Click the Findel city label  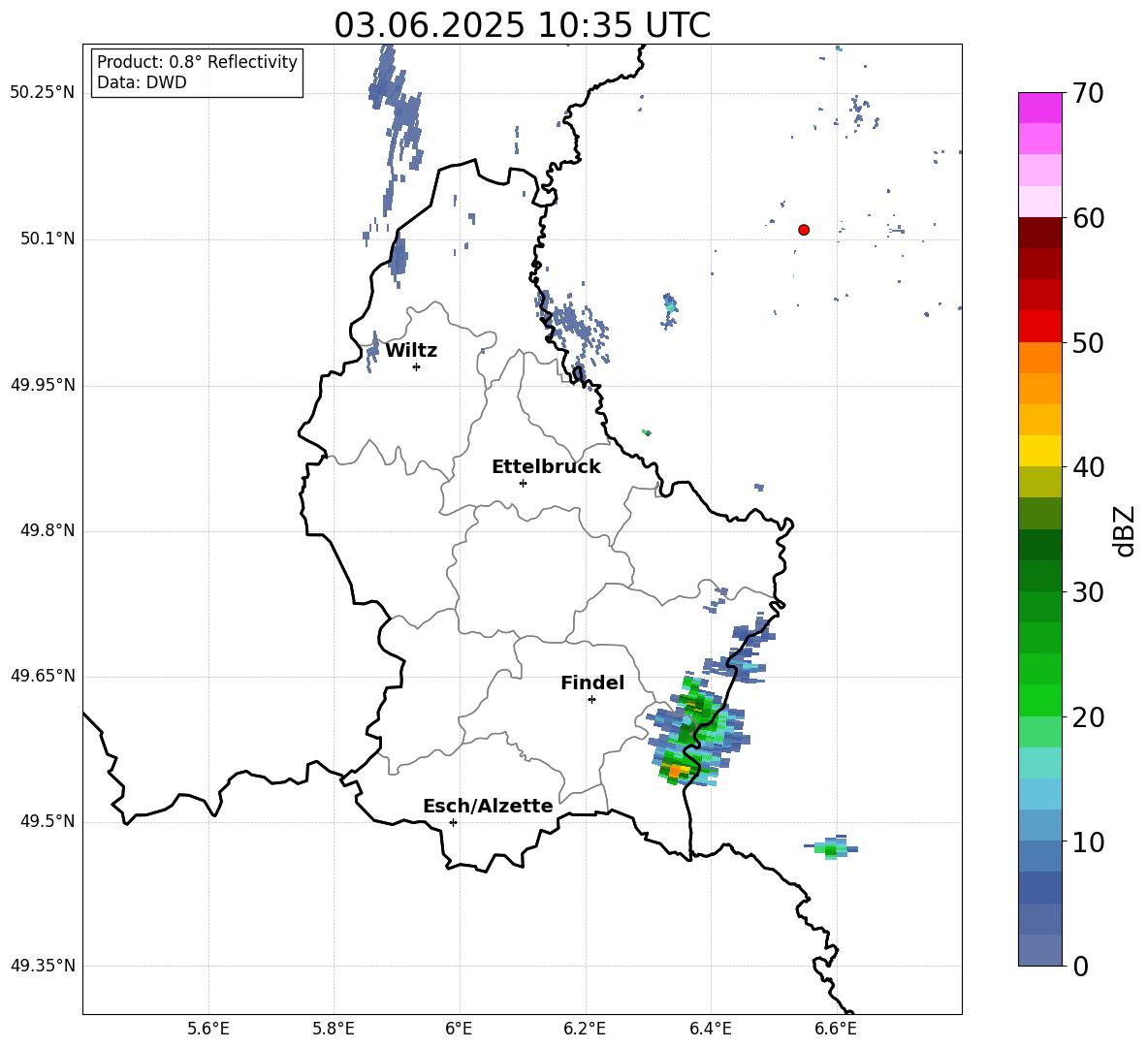[x=592, y=683]
